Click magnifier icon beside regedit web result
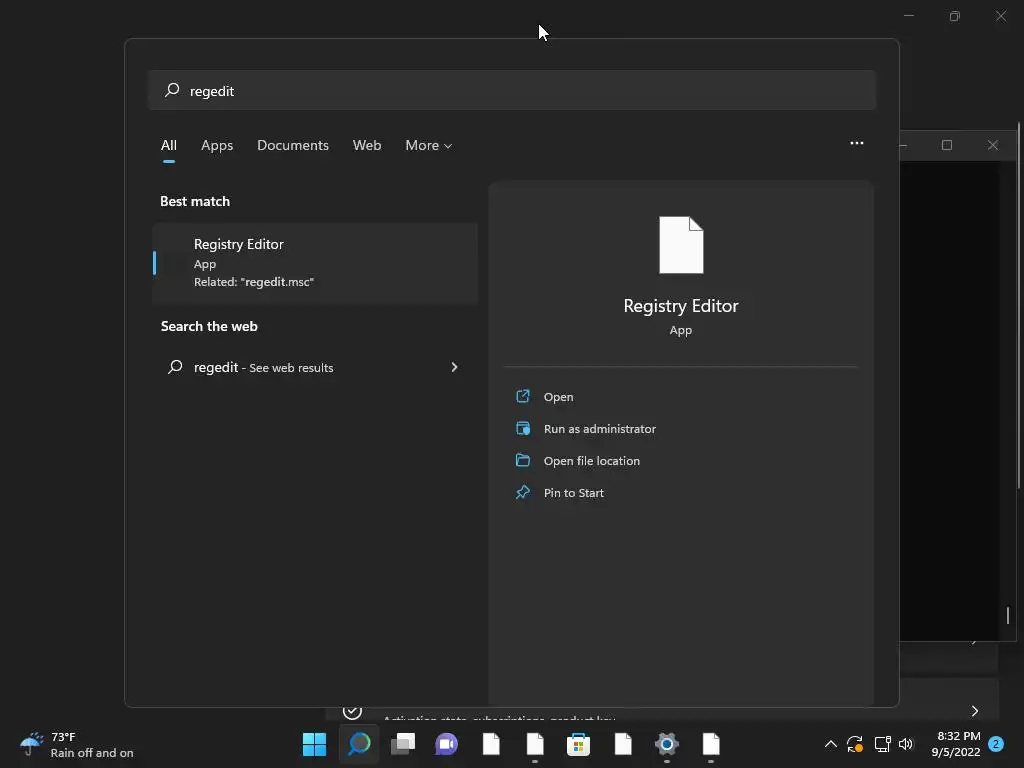The image size is (1024, 768). (175, 367)
